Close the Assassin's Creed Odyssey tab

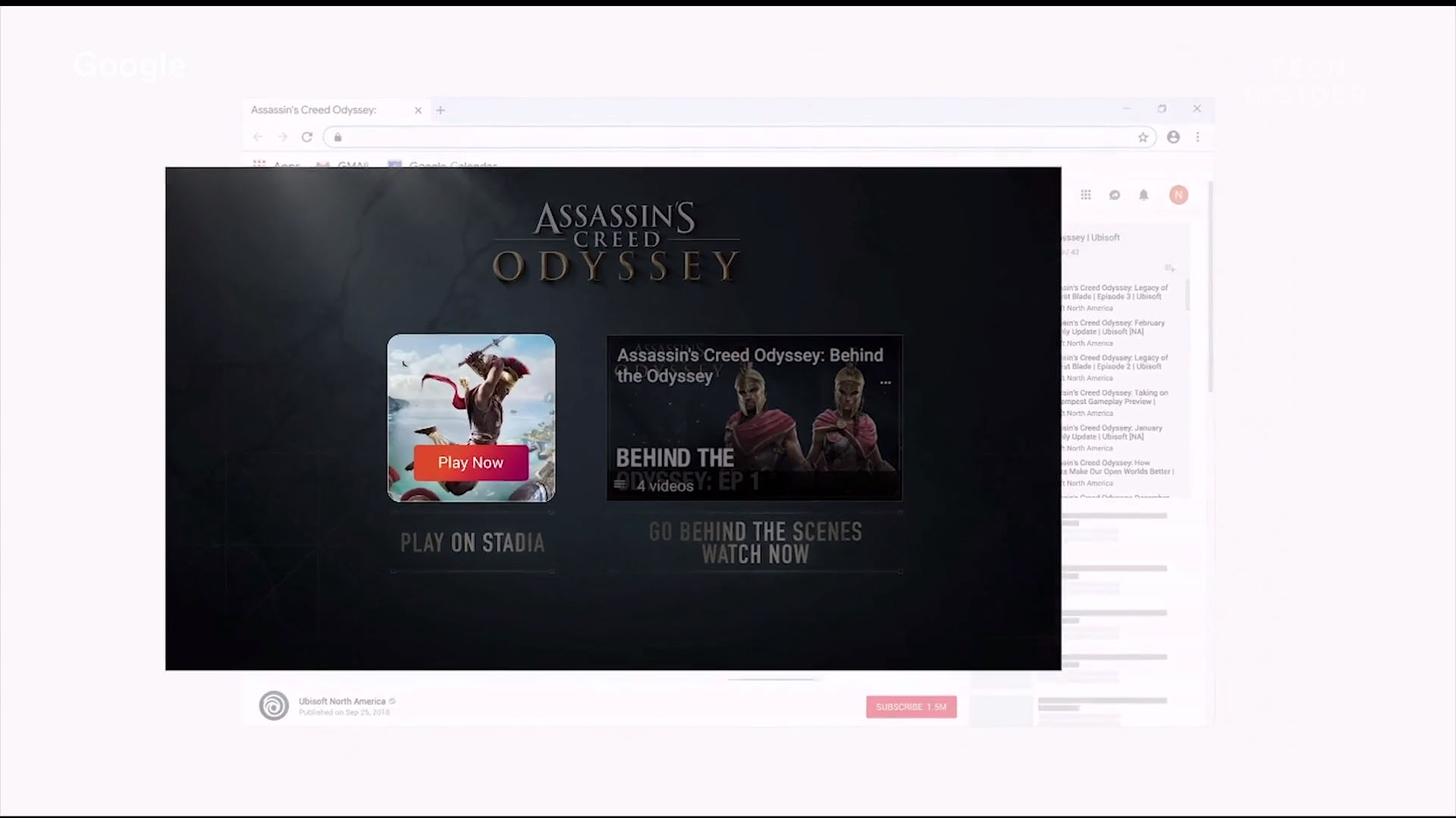point(418,110)
